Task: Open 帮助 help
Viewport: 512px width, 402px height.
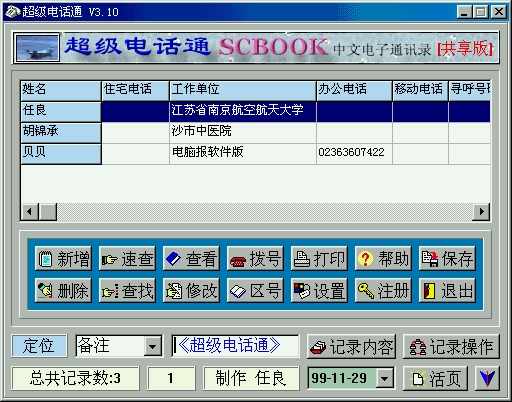Action: [383, 258]
